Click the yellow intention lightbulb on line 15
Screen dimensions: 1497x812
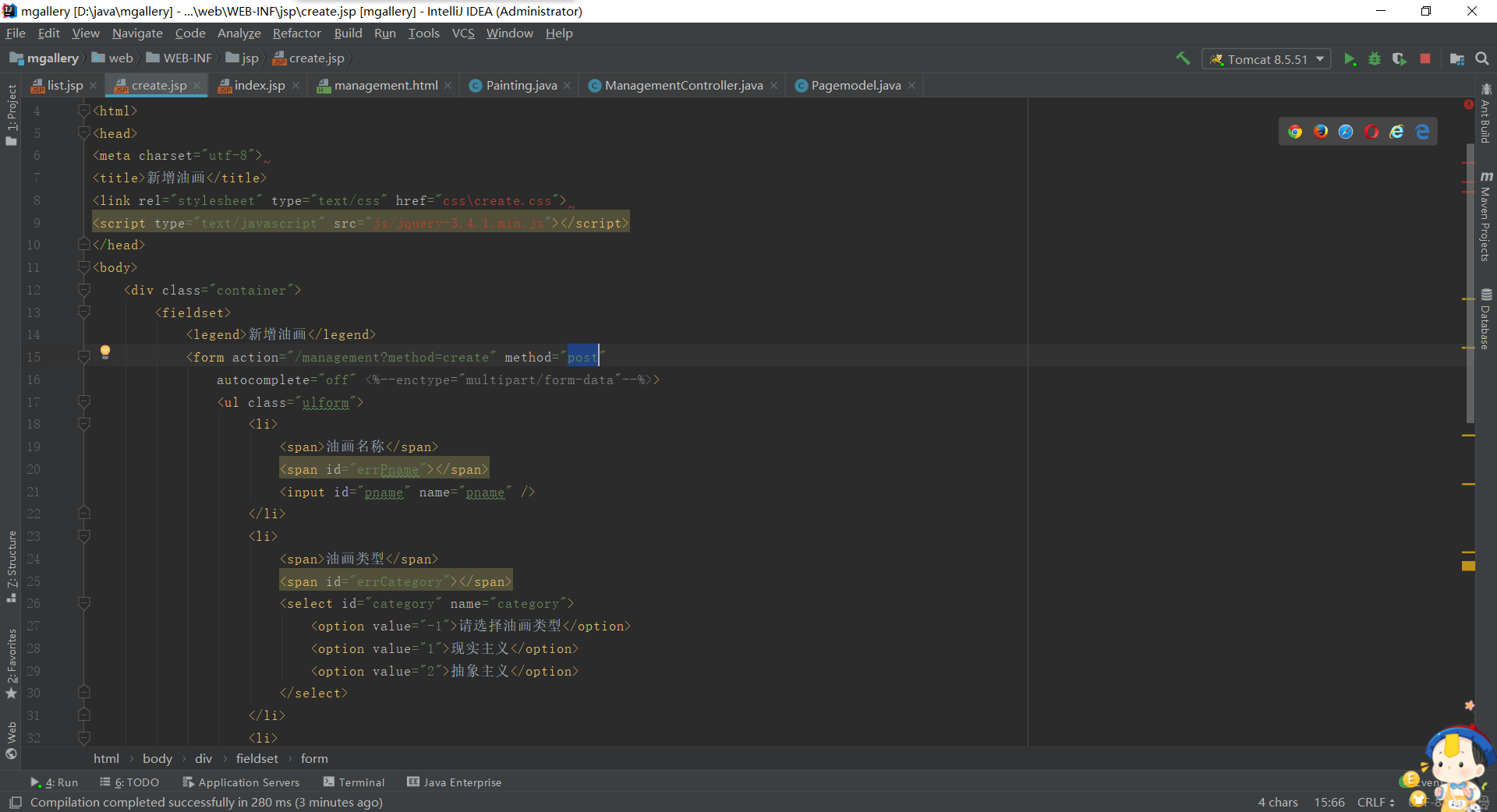click(105, 352)
